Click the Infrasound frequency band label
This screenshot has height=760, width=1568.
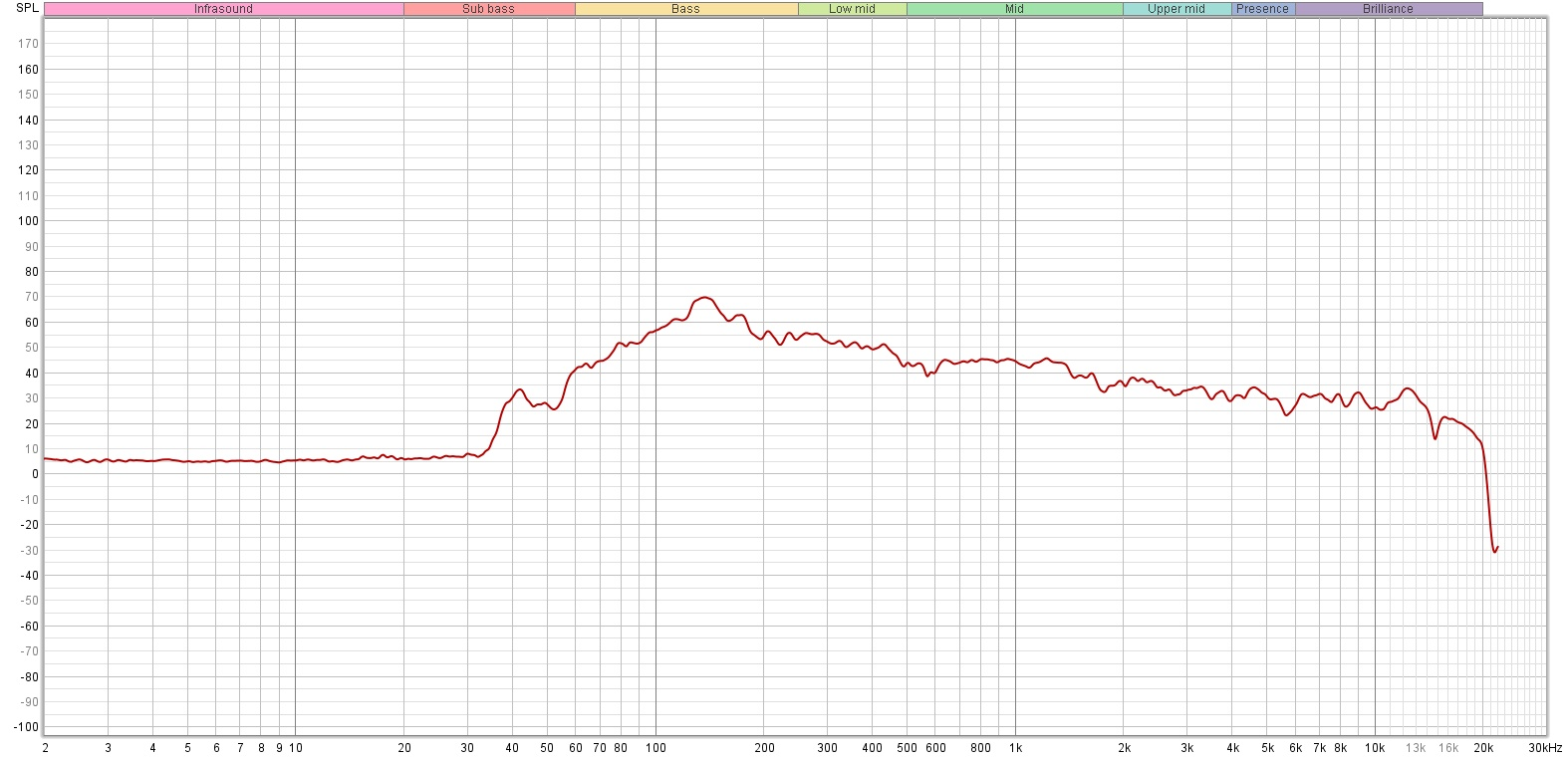coord(223,9)
